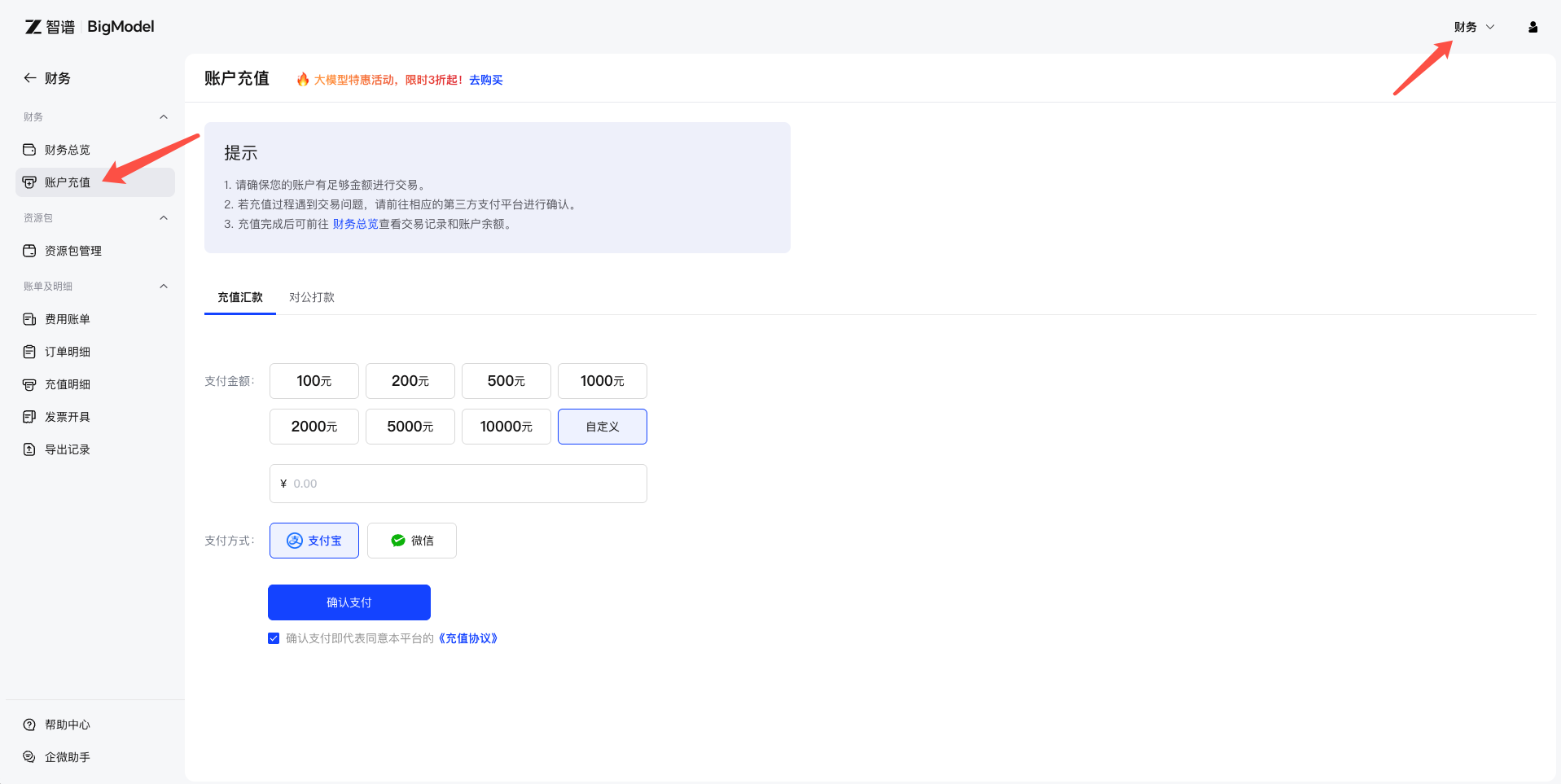
Task: Open 费用账单 in the sidebar
Action: tap(95, 319)
